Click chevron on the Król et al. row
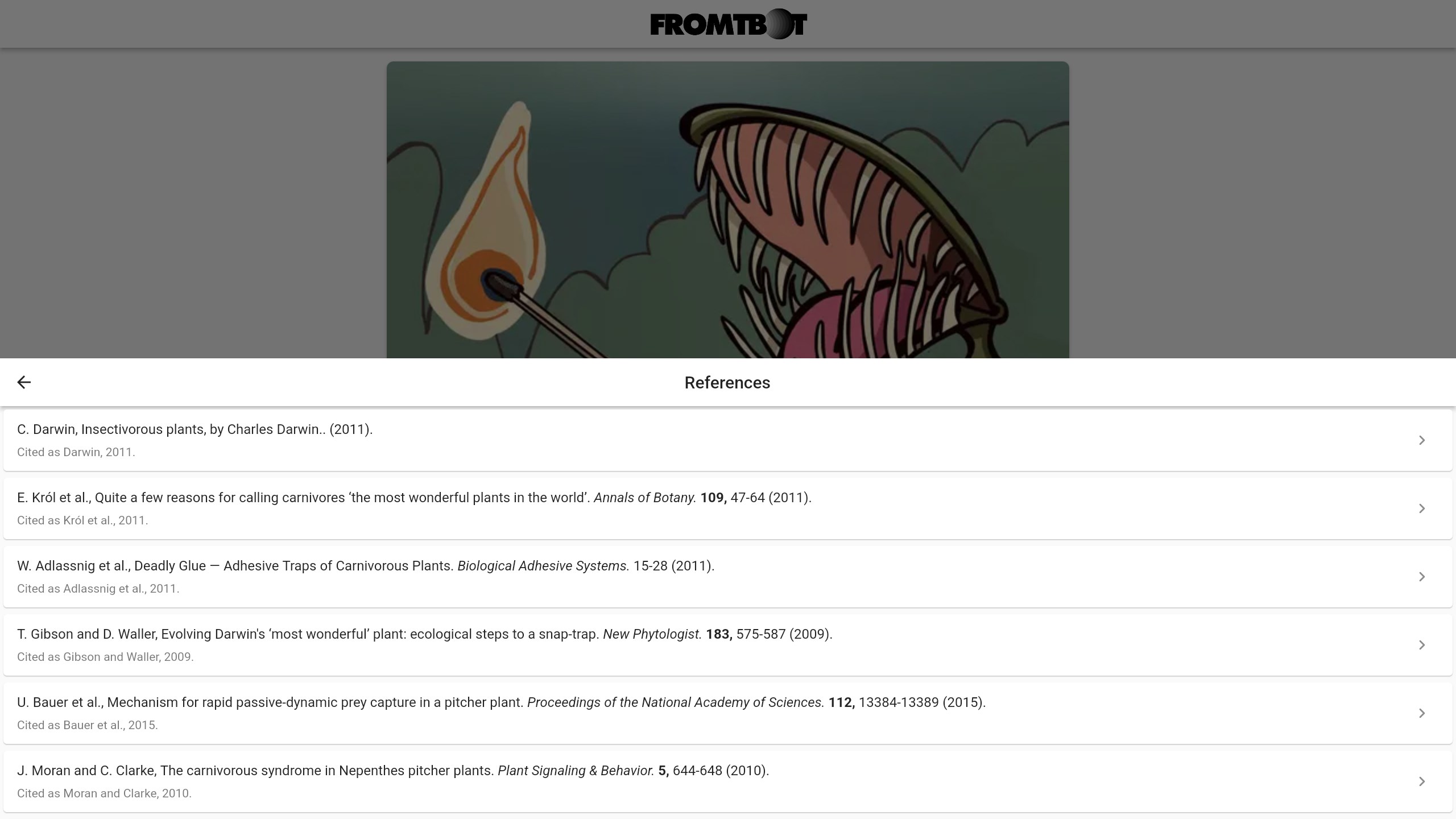Viewport: 1456px width, 819px height. tap(1421, 508)
